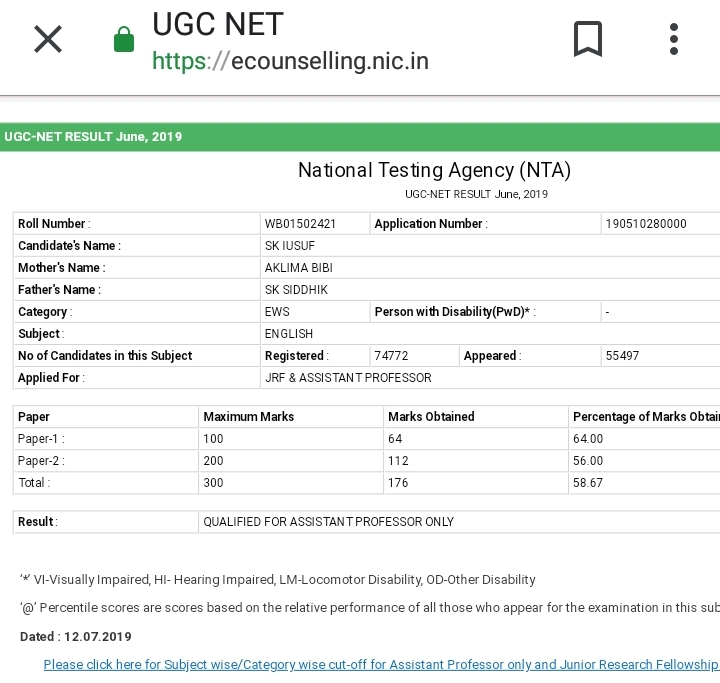
Task: Click the green UGC-NET RESULT June header
Action: pyautogui.click(x=94, y=137)
